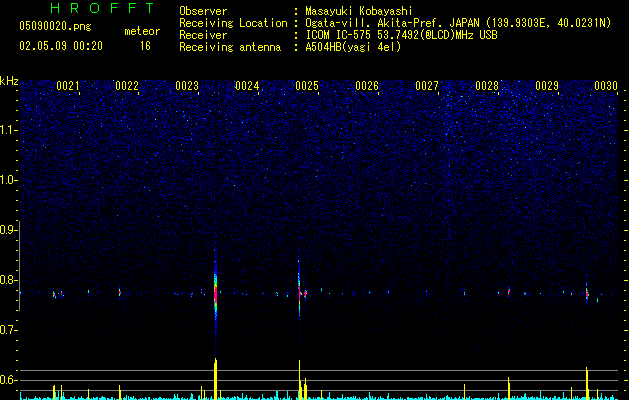The image size is (629, 400).
Task: Click the 0024 time marker
Action: pyautogui.click(x=247, y=86)
